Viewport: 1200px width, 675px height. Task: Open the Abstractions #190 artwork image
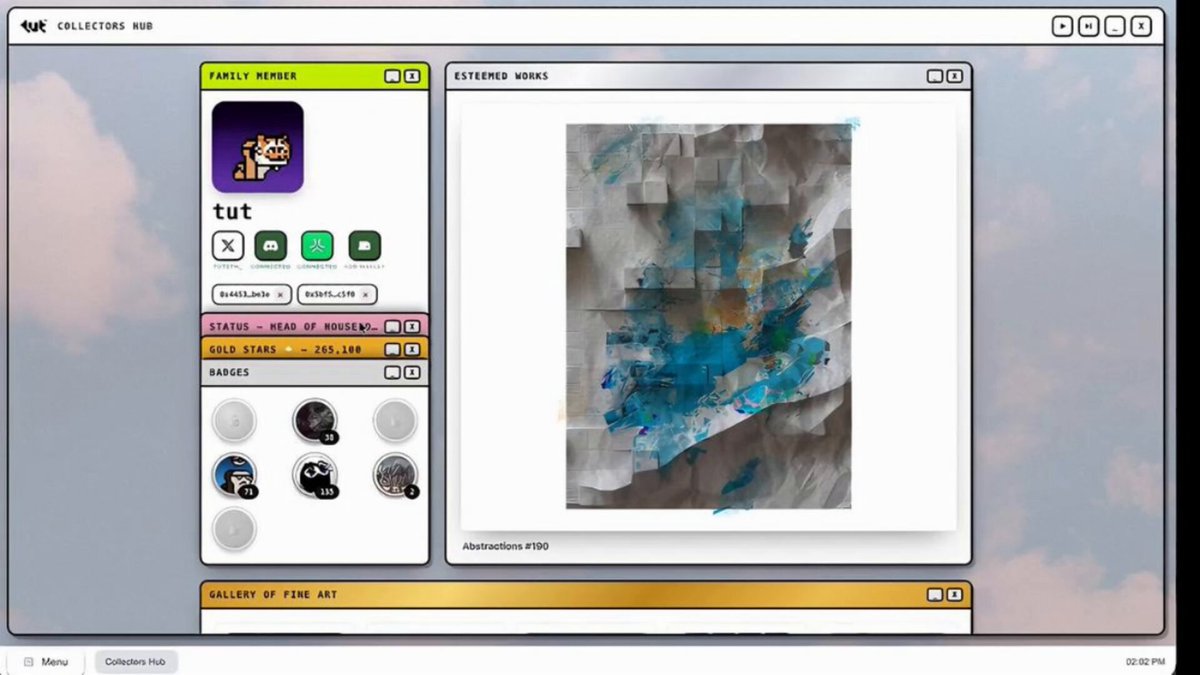709,316
